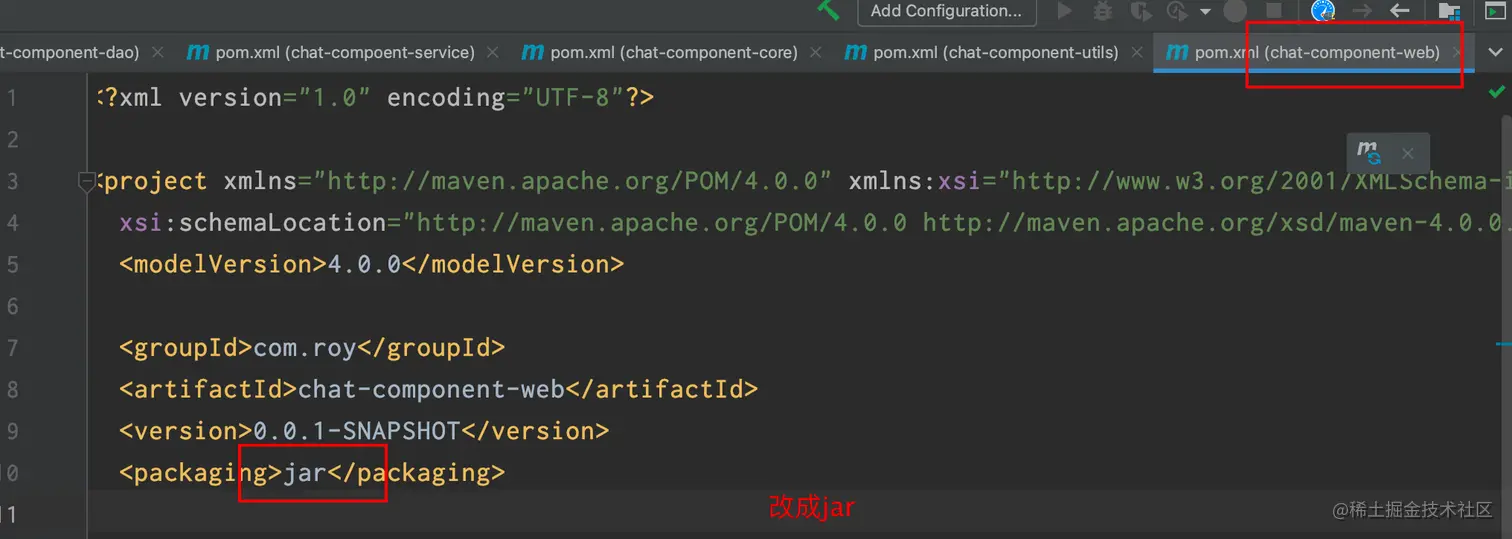The width and height of the screenshot is (1512, 539).
Task: Click the encoding="UTF-8" attribute text
Action: [506, 97]
